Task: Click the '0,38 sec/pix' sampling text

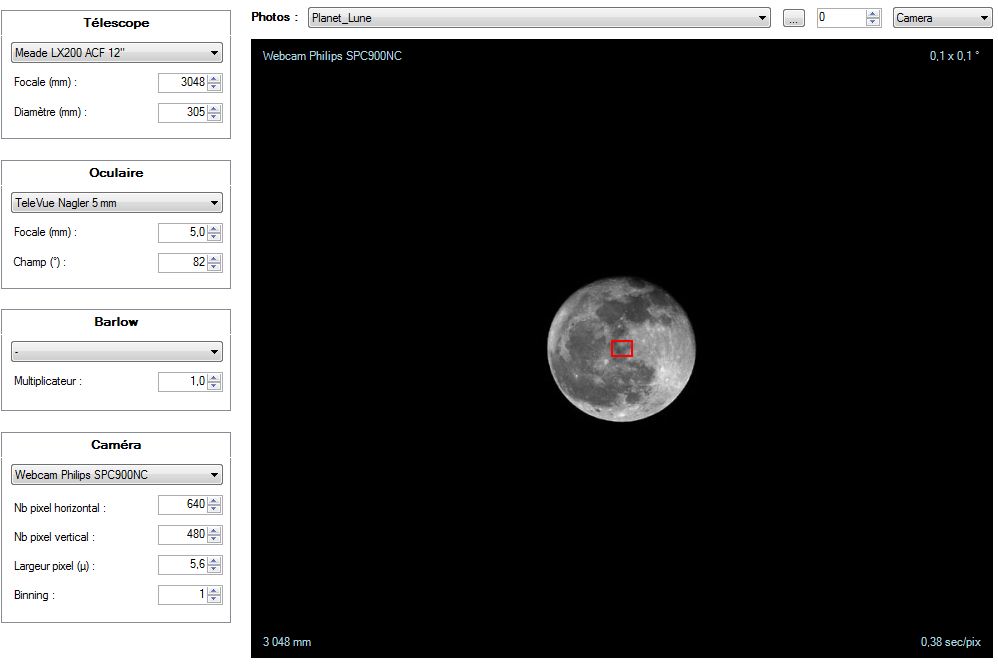Action: pos(950,642)
